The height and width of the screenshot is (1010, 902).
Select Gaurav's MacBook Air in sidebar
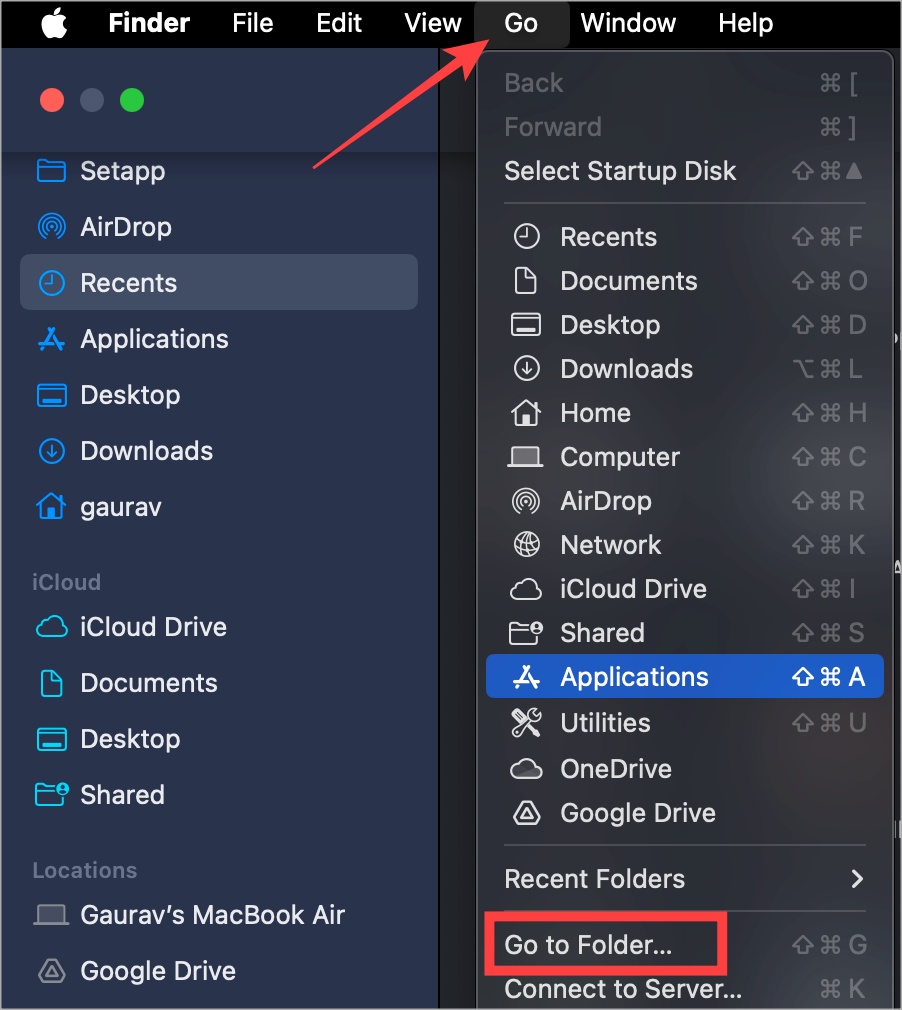[219, 915]
